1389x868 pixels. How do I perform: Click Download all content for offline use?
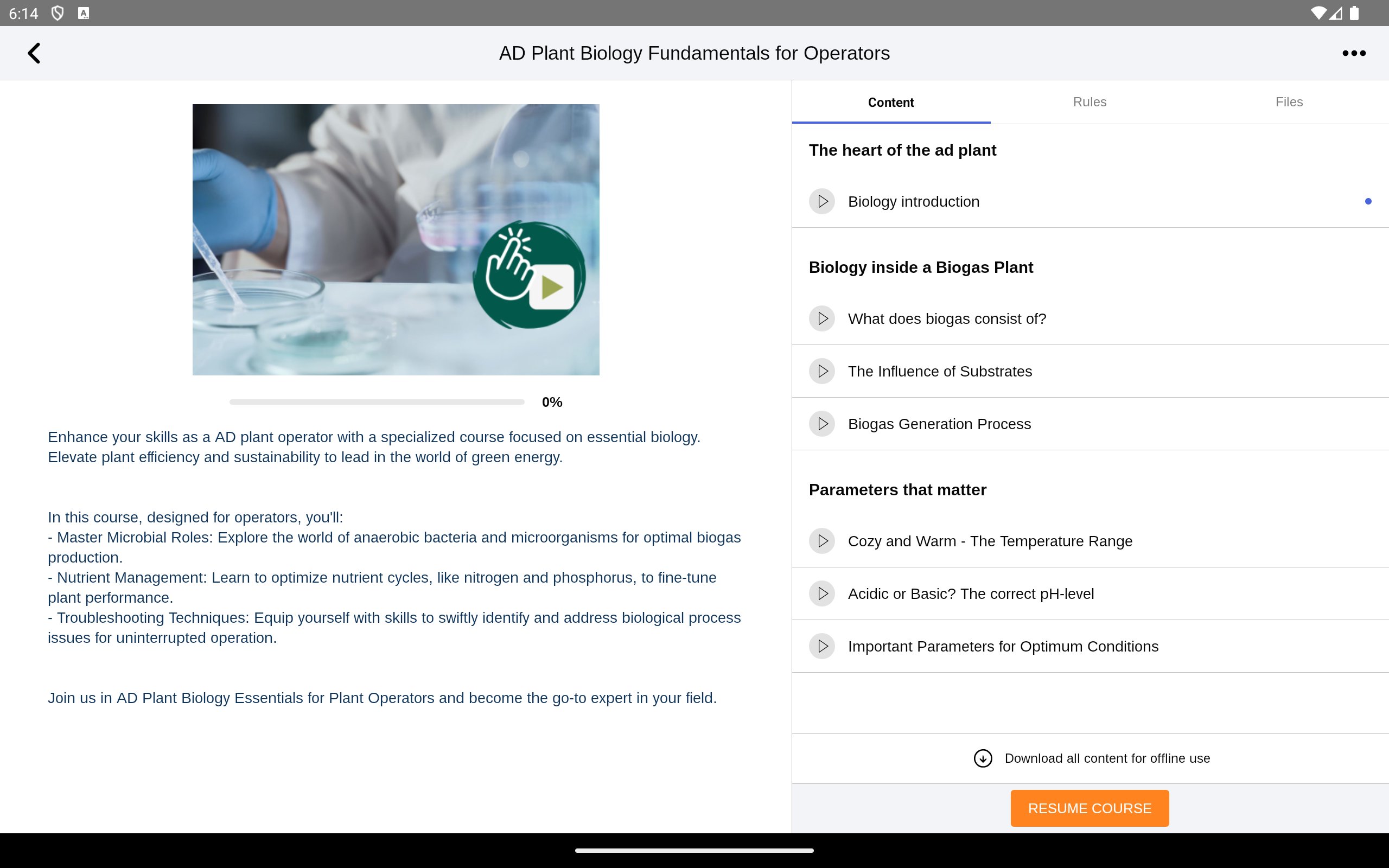(1107, 758)
